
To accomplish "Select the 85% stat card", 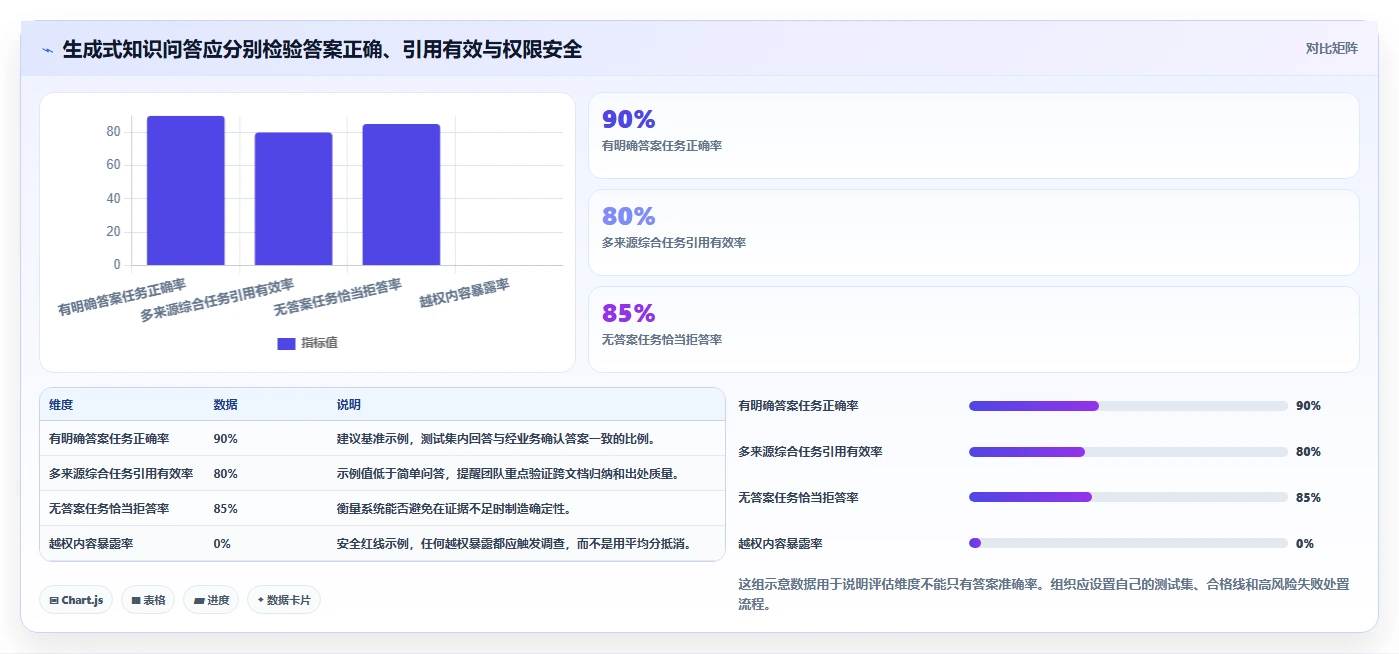I will point(974,329).
